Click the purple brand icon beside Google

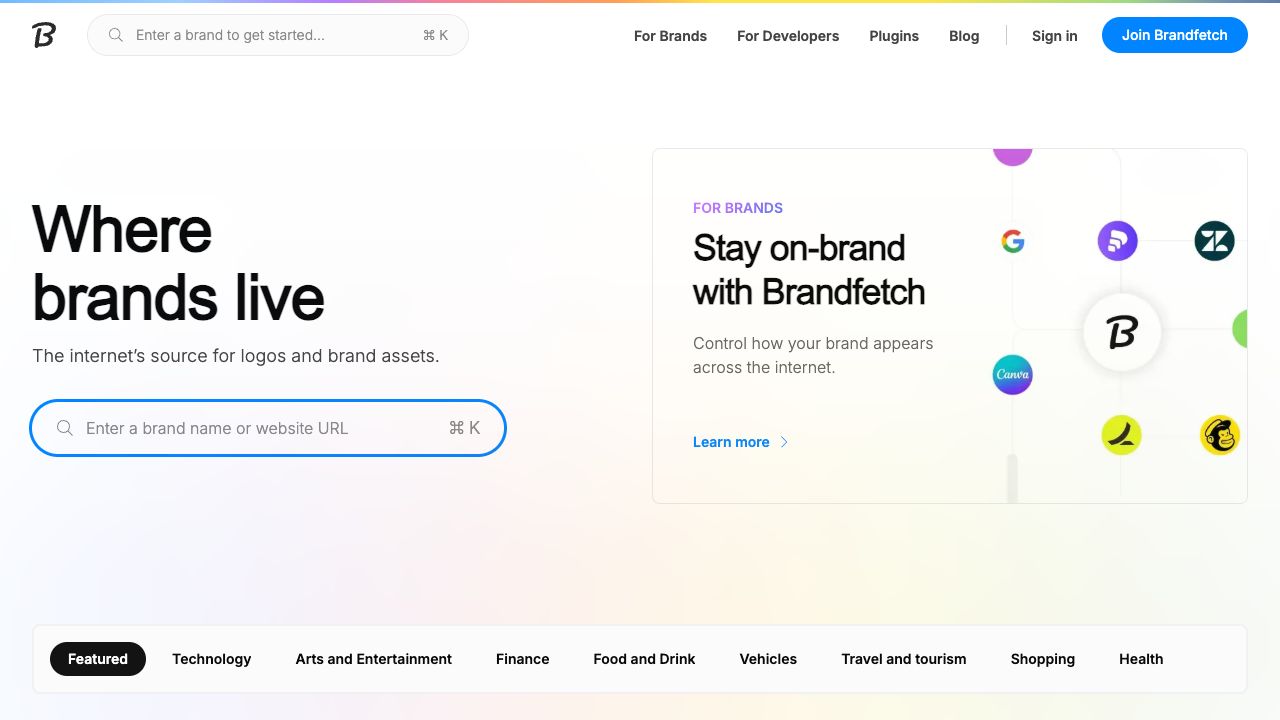click(x=1118, y=241)
